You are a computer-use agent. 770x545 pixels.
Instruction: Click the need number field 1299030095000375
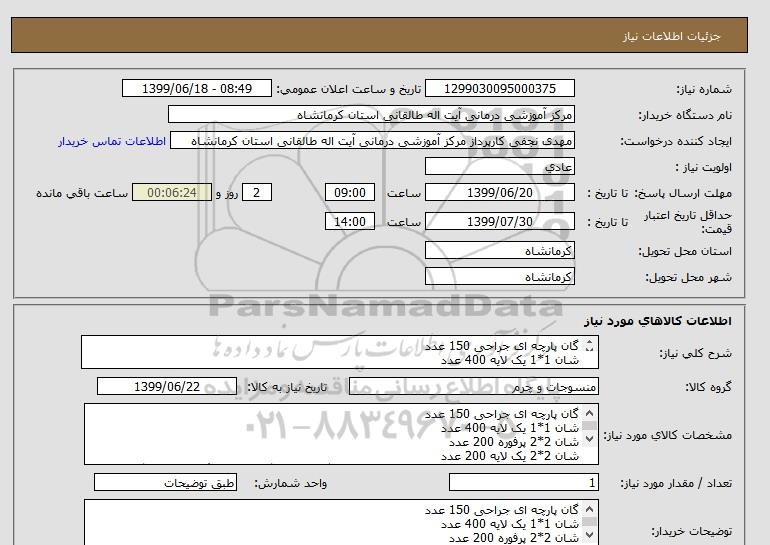[499, 88]
